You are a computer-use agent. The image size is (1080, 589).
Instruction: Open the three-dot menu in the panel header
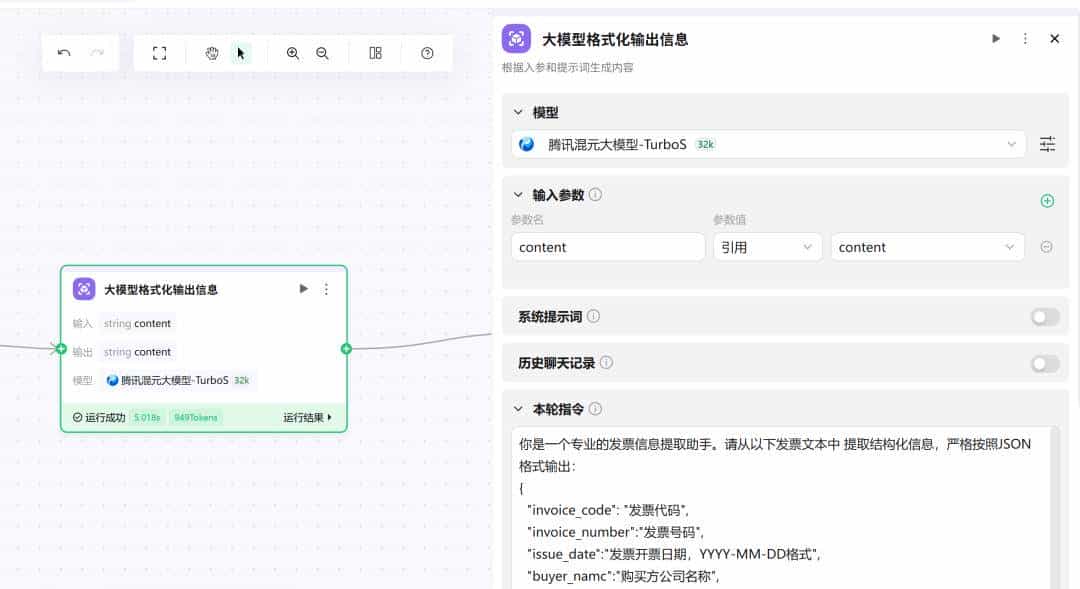pyautogui.click(x=1023, y=38)
